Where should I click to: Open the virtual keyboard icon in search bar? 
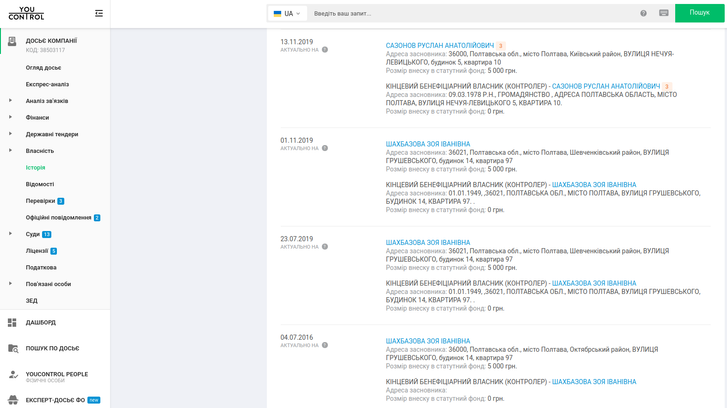point(663,13)
